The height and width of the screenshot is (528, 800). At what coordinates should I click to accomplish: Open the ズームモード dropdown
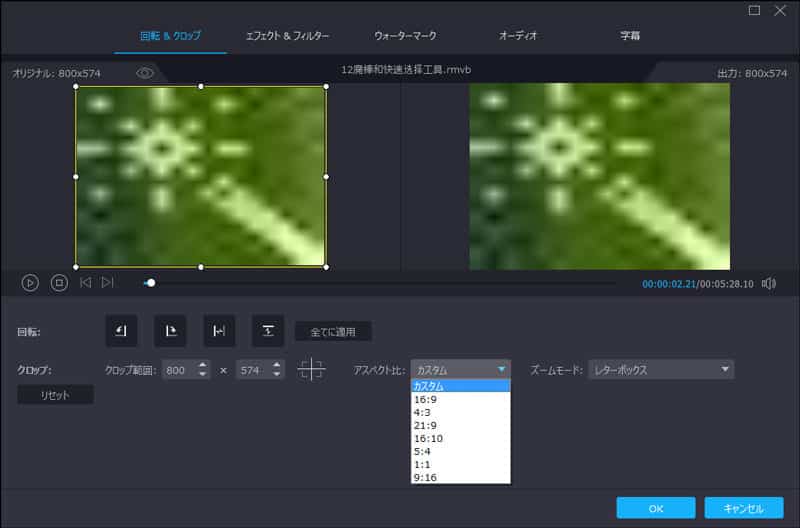coord(661,369)
